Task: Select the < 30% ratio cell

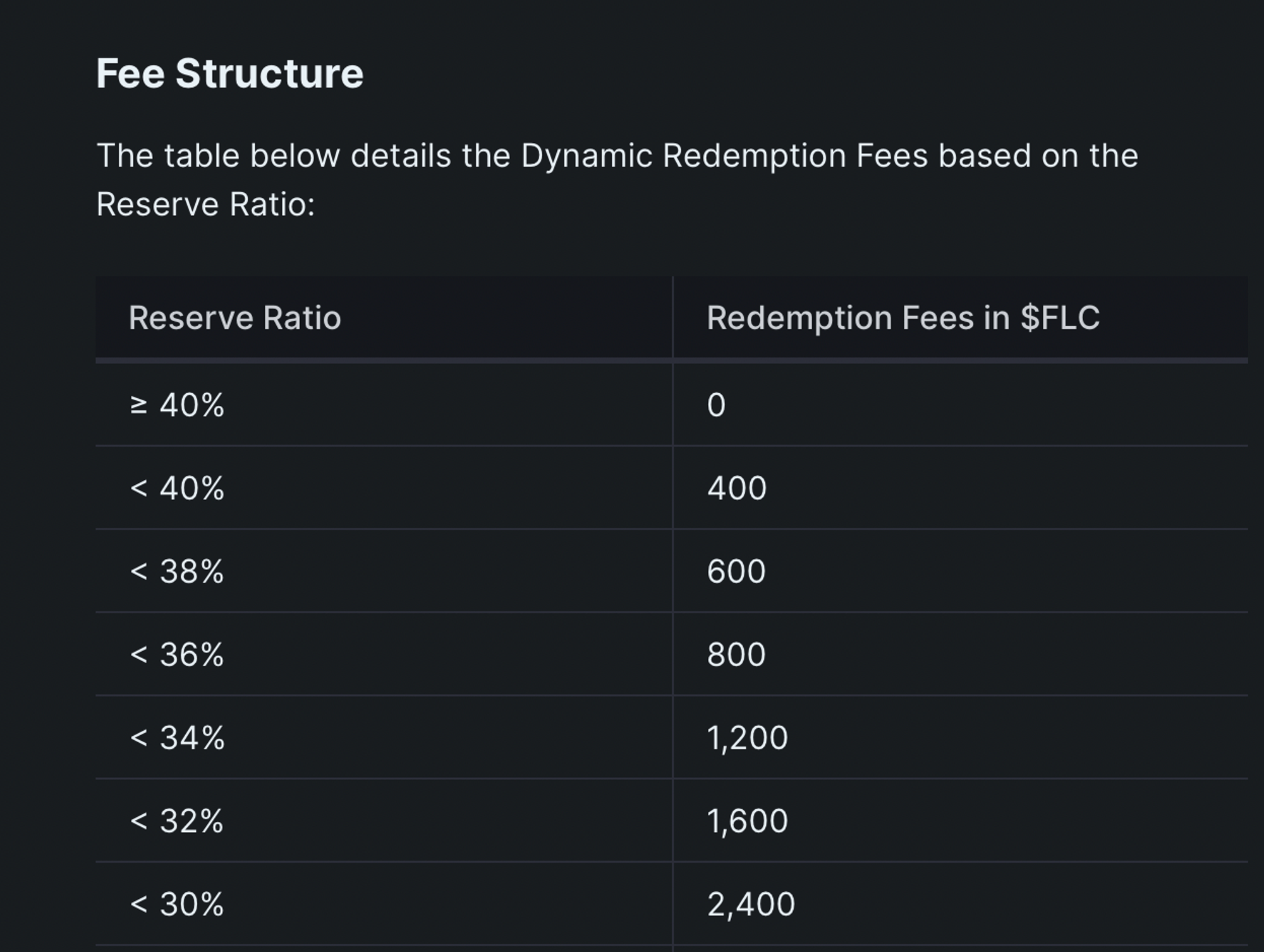Action: click(x=176, y=904)
